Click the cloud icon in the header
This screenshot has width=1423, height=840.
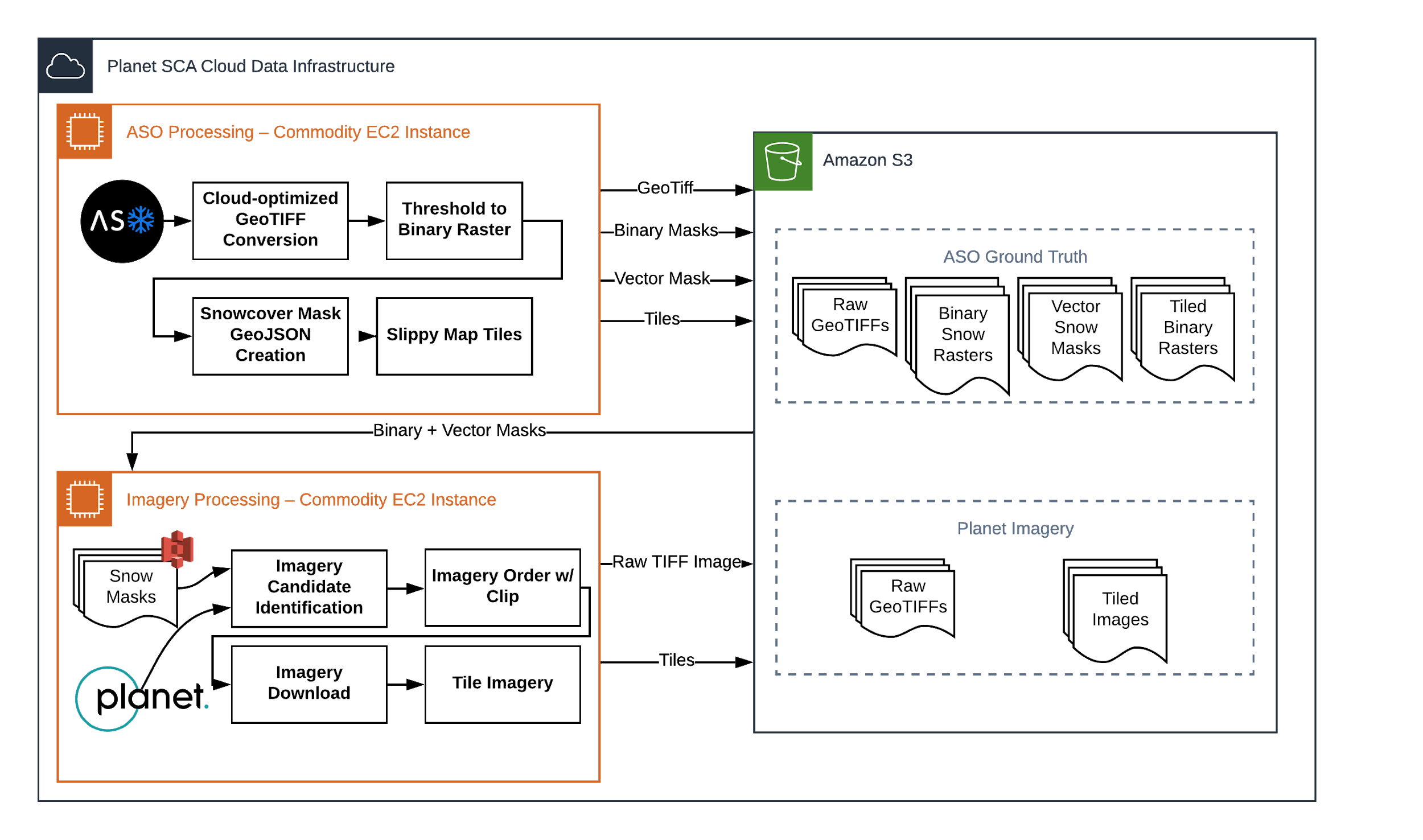point(65,66)
